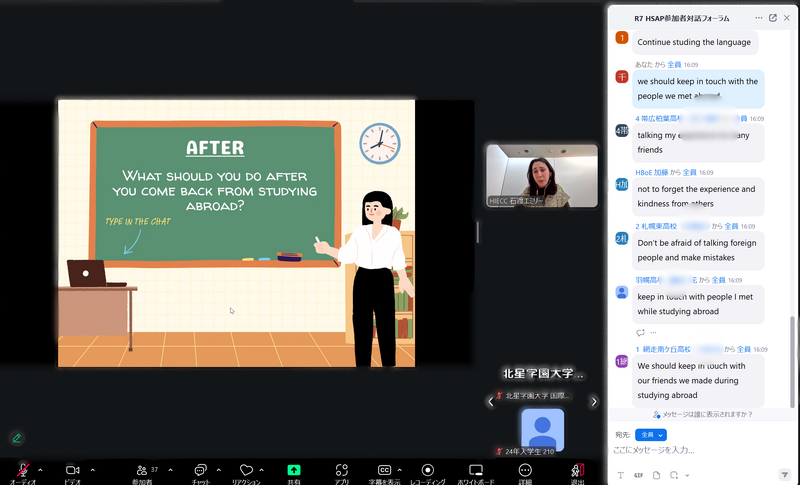Click the recording icon

pos(428,470)
